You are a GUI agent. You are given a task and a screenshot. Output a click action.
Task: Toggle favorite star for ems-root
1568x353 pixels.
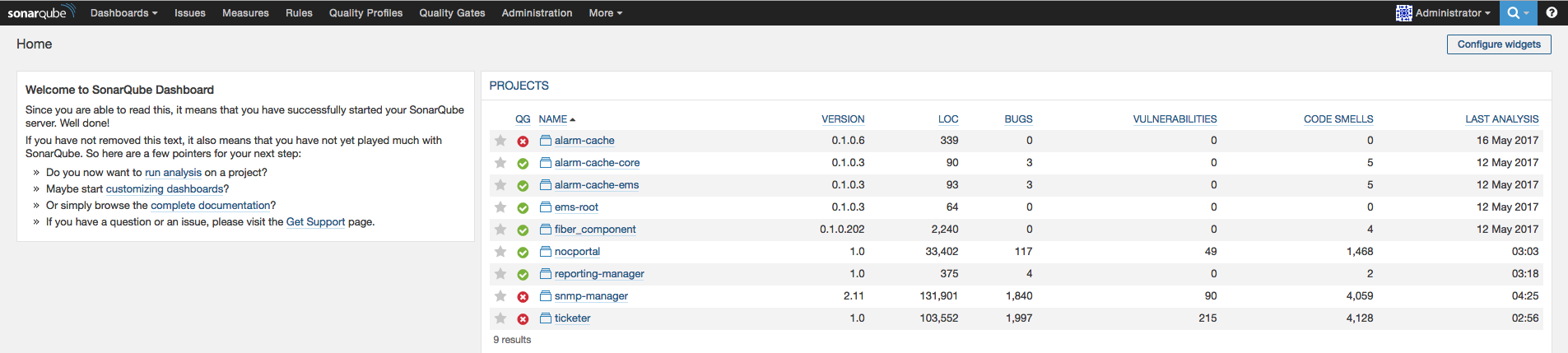pyautogui.click(x=500, y=207)
